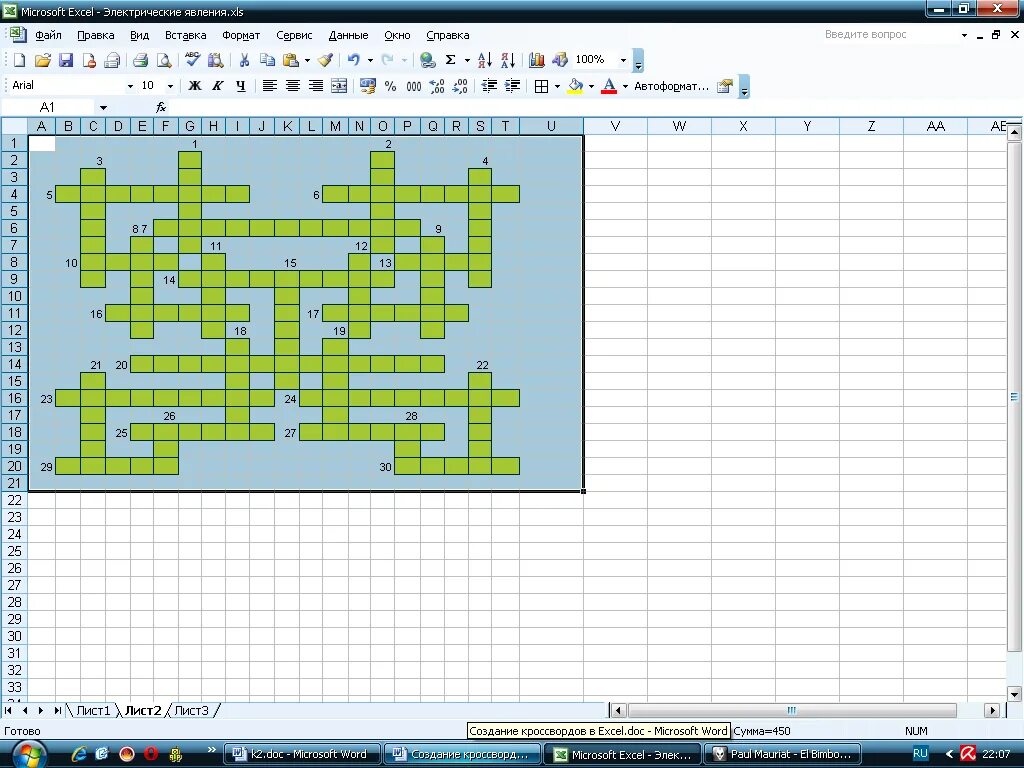Expand the AutoSum functions dropdown arrow

467,60
